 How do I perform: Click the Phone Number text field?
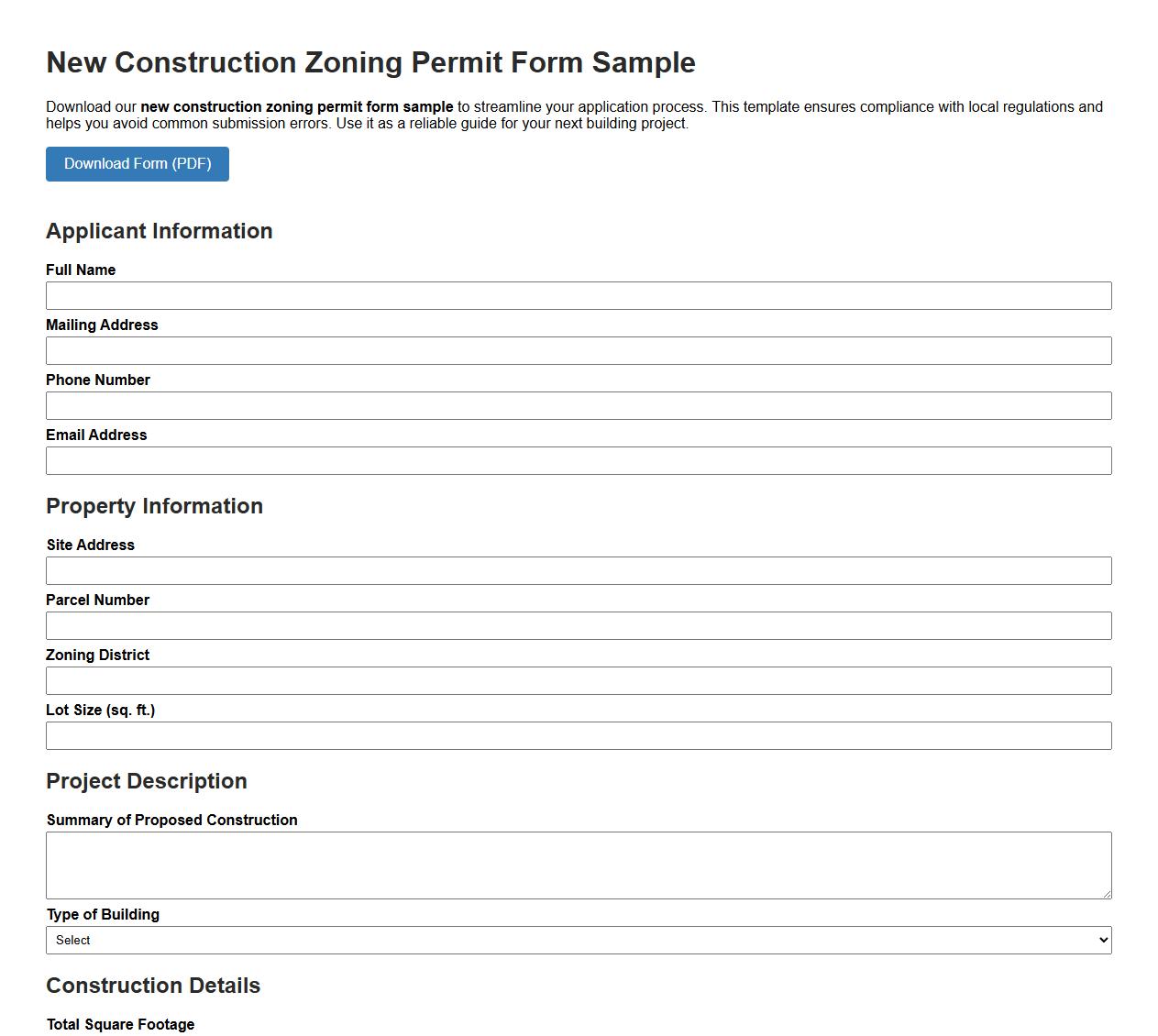578,405
